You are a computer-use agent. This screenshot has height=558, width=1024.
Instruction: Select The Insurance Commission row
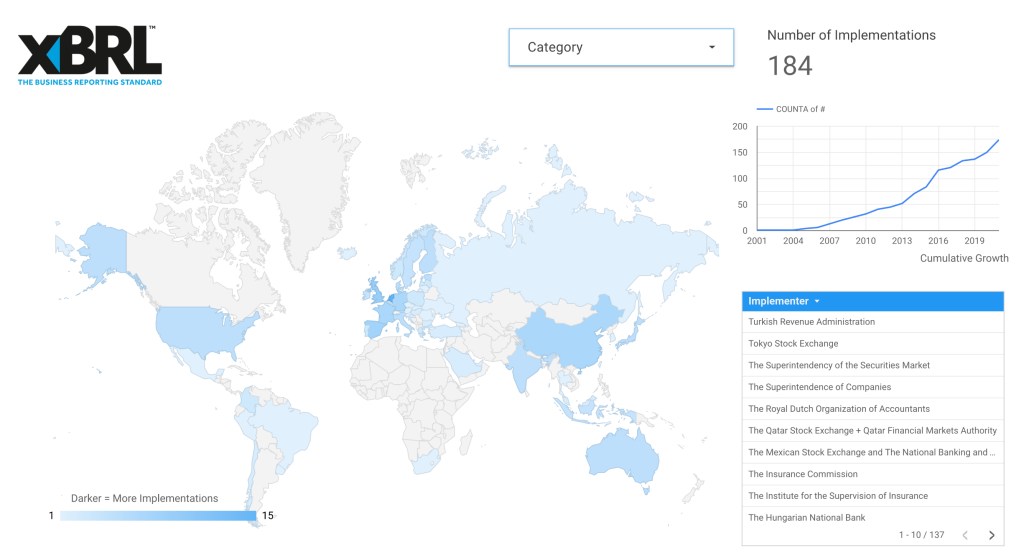coord(803,475)
